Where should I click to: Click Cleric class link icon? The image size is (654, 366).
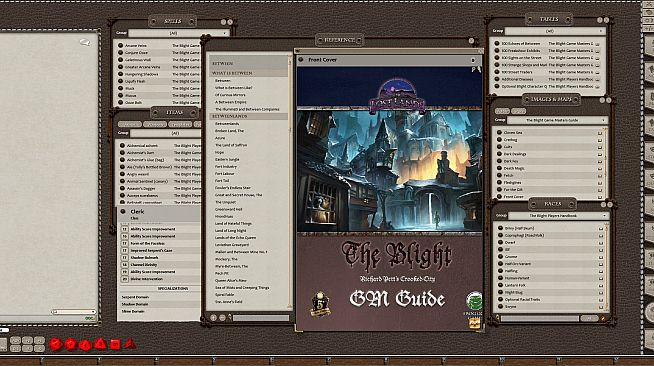click(123, 211)
